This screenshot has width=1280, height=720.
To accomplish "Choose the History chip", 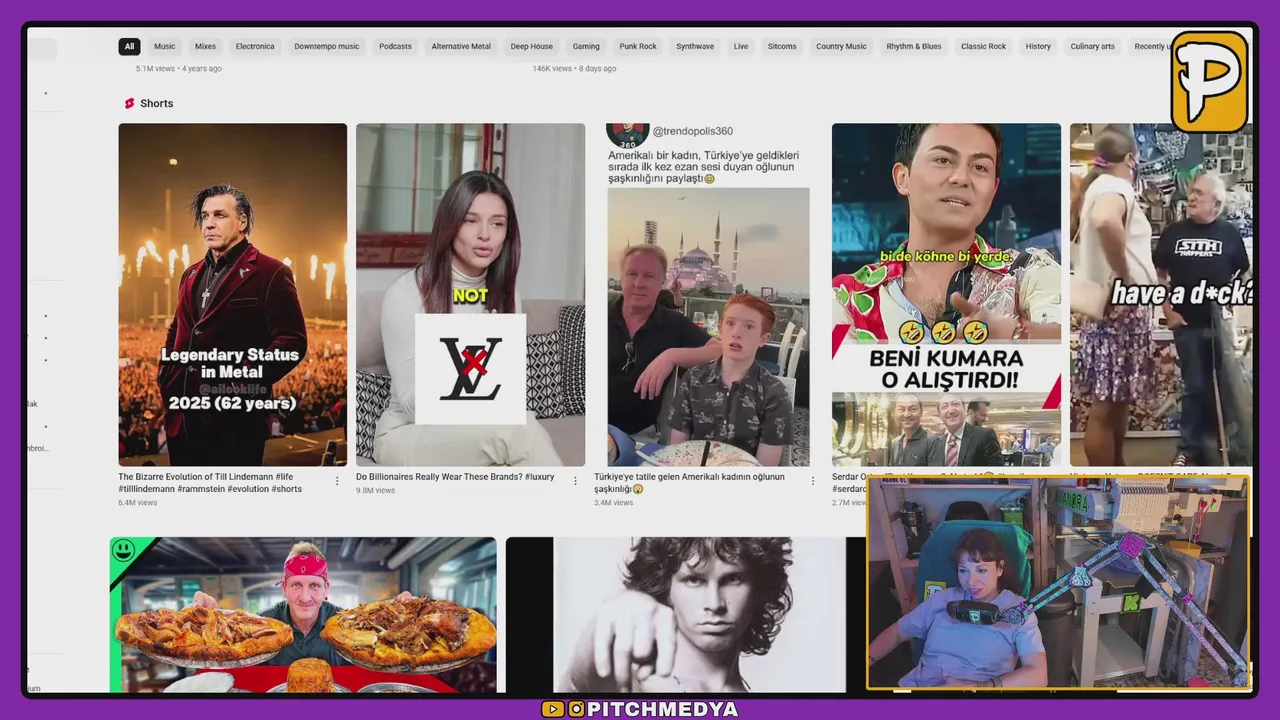I will click(x=1038, y=46).
